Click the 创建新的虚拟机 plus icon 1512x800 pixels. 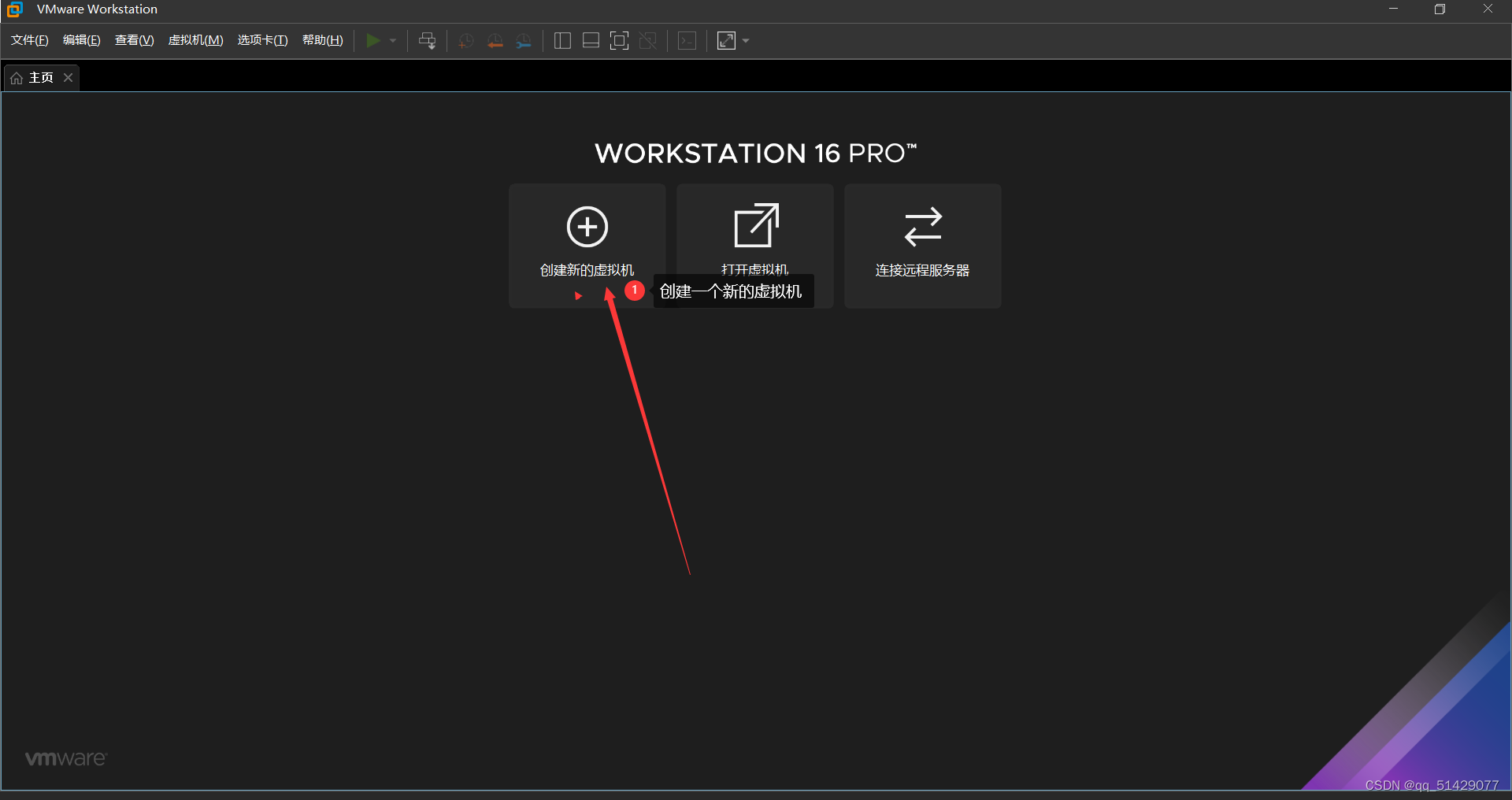587,227
